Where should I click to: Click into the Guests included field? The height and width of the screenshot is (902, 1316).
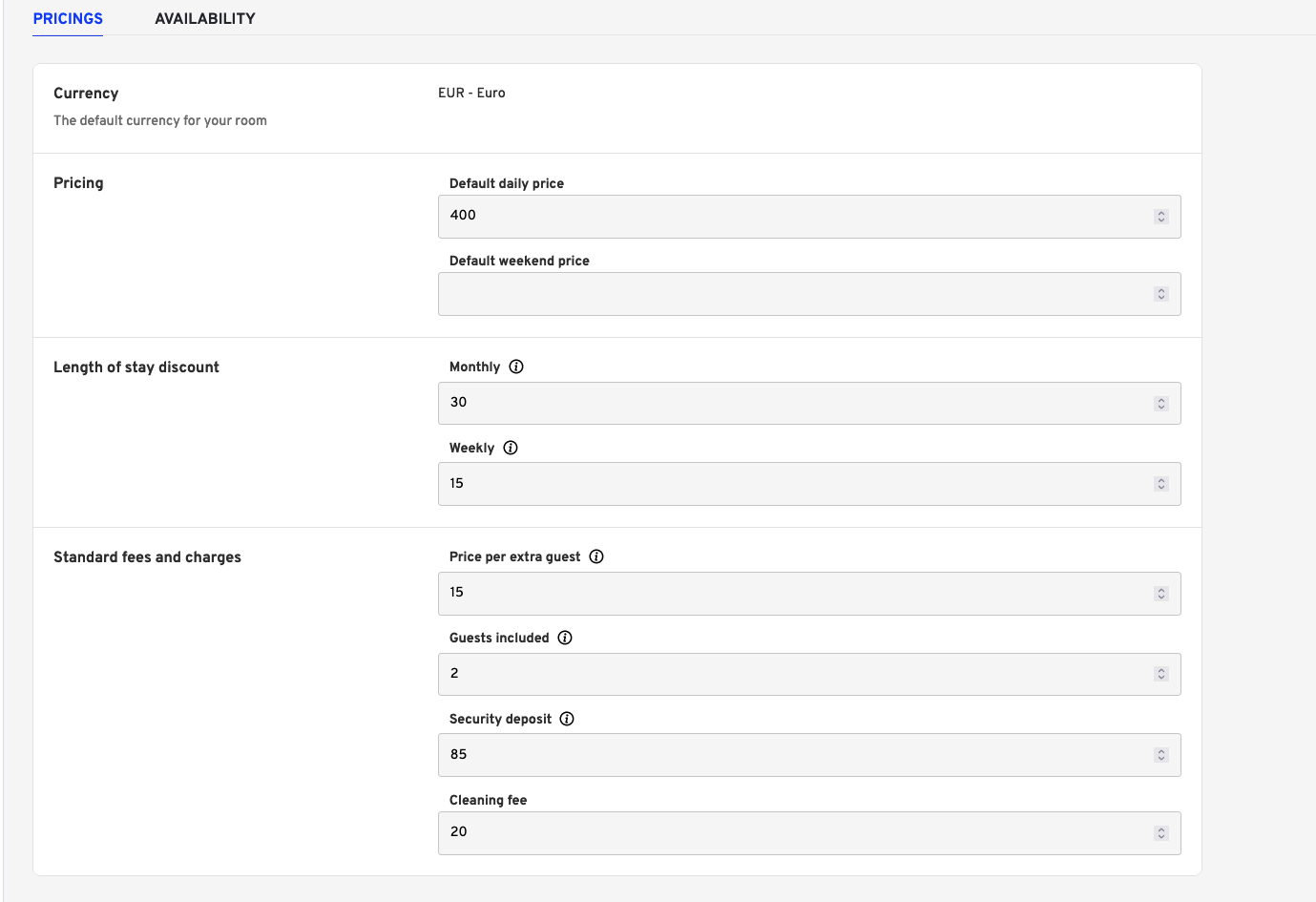click(x=809, y=674)
